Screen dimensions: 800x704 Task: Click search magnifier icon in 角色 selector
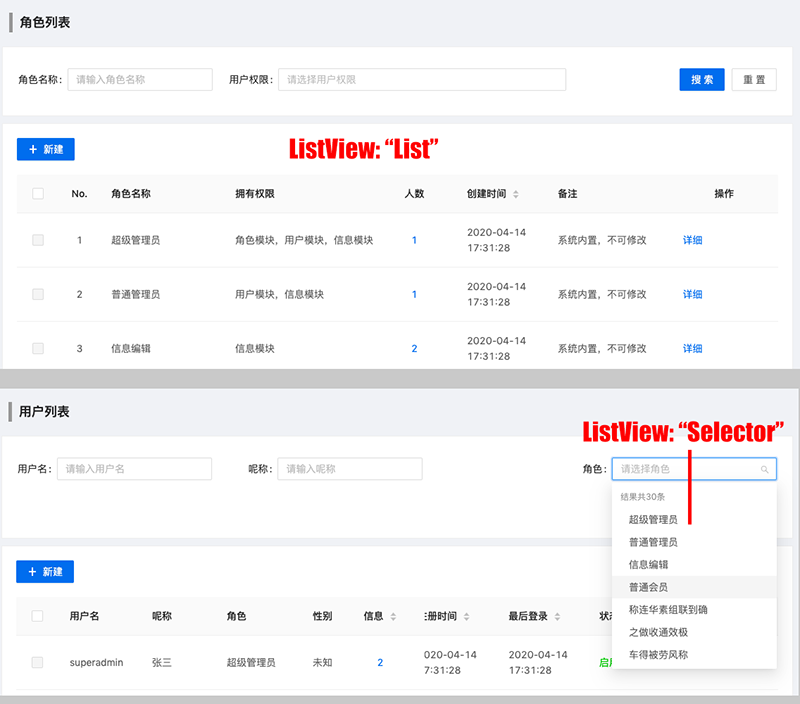tap(764, 469)
